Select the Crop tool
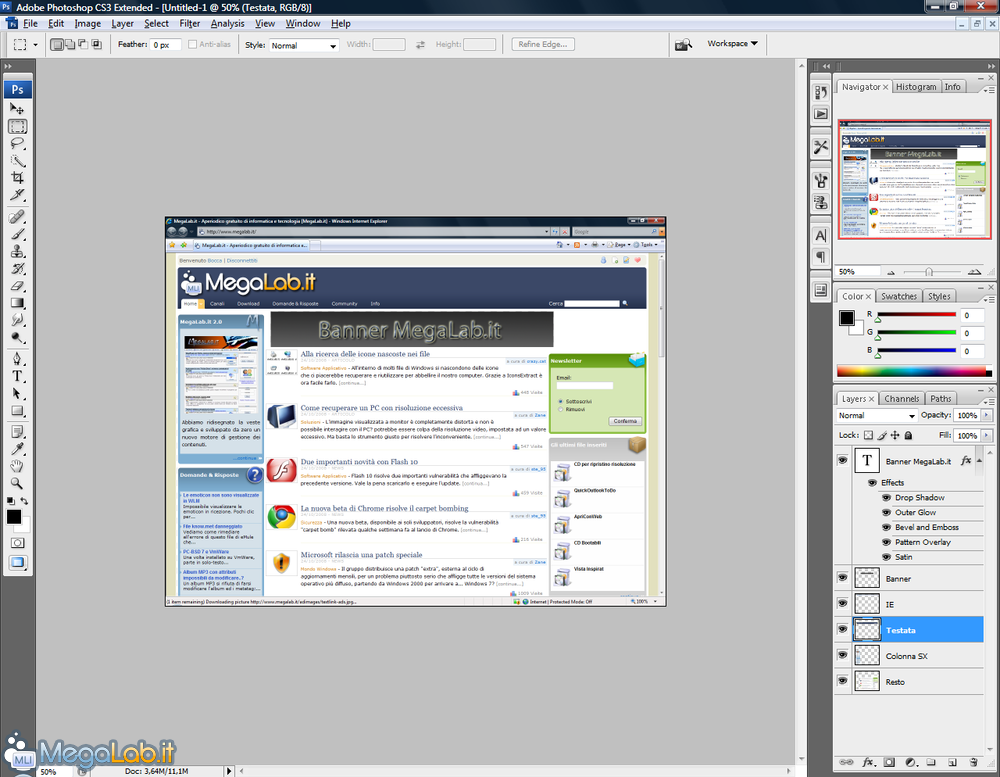 17,178
